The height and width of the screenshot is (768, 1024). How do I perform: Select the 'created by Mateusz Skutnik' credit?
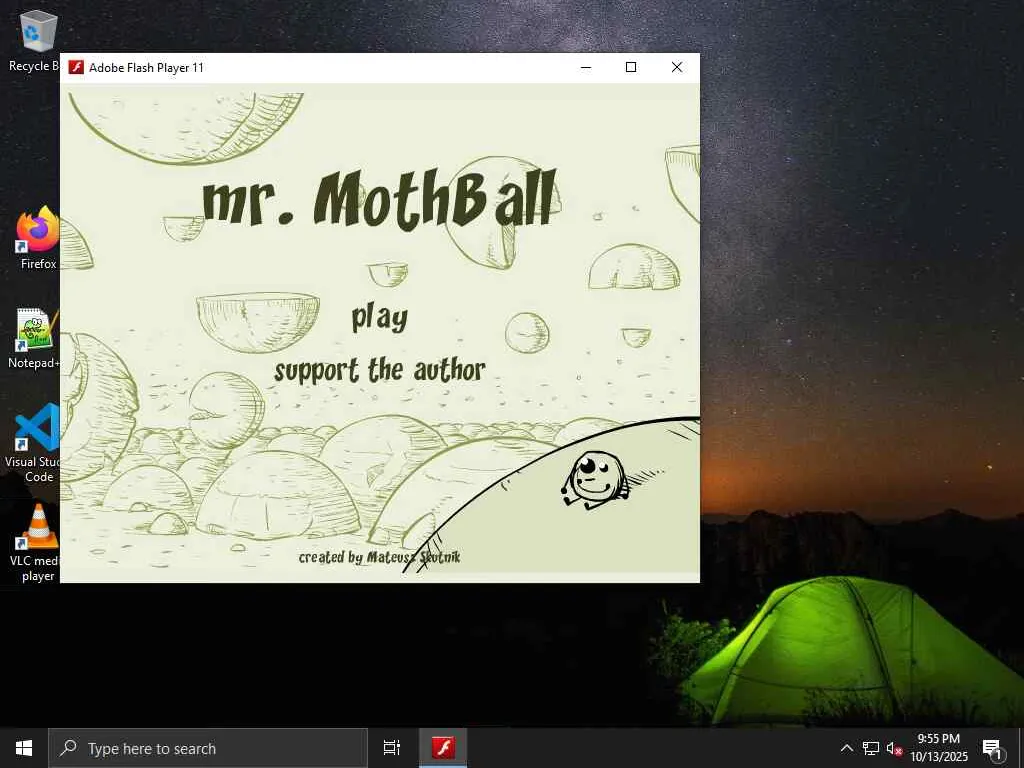(379, 557)
